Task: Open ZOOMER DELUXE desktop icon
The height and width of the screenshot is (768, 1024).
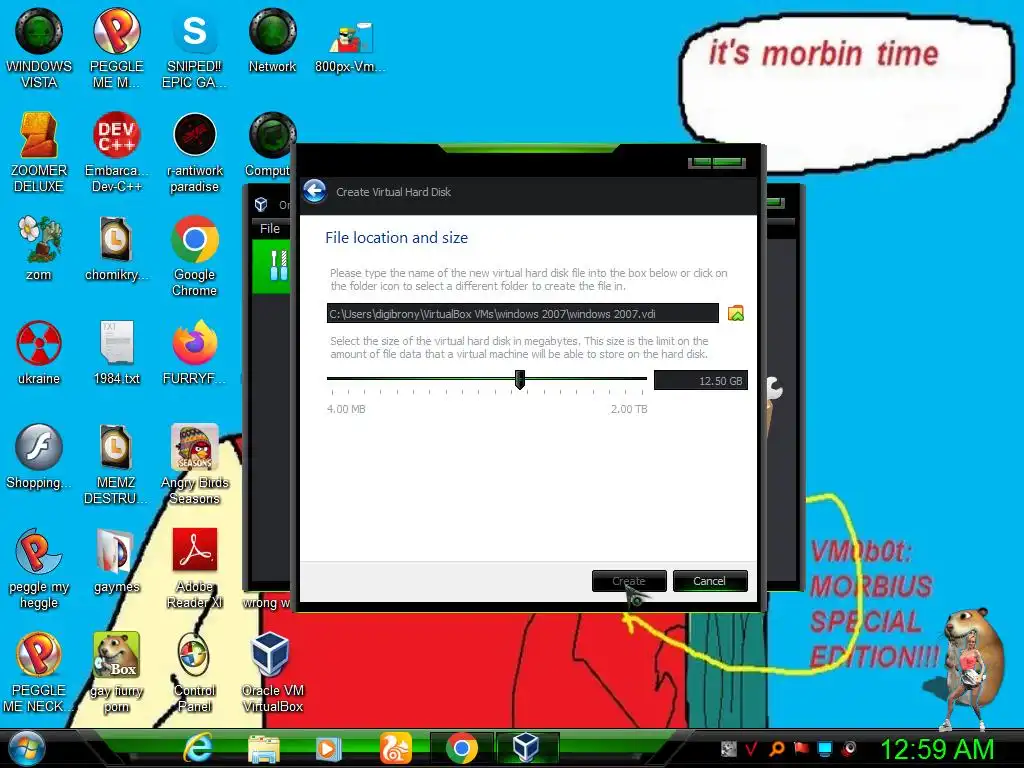Action: [x=39, y=153]
